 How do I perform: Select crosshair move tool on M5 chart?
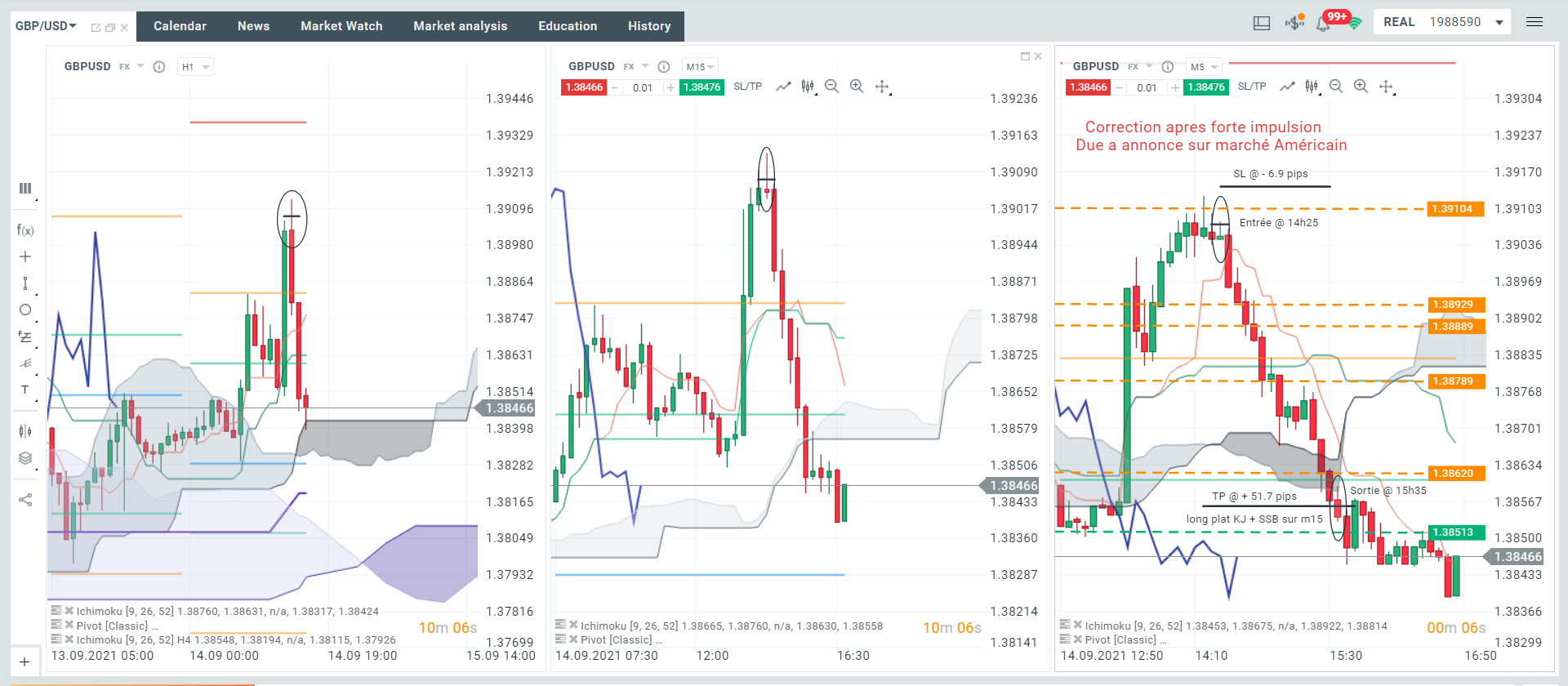coord(1386,87)
